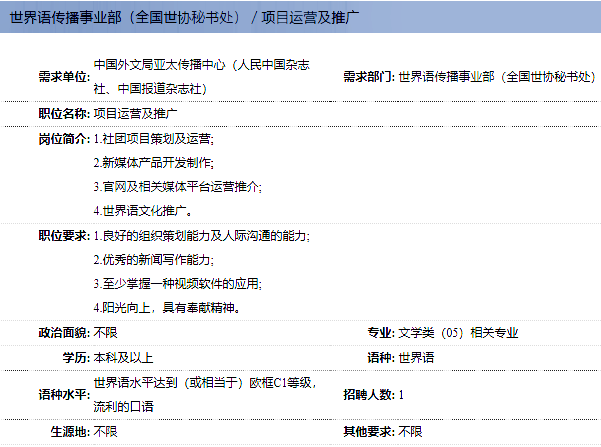
Task: Click line 3.官网及相关媒体平台运营推介
Action: tap(178, 187)
